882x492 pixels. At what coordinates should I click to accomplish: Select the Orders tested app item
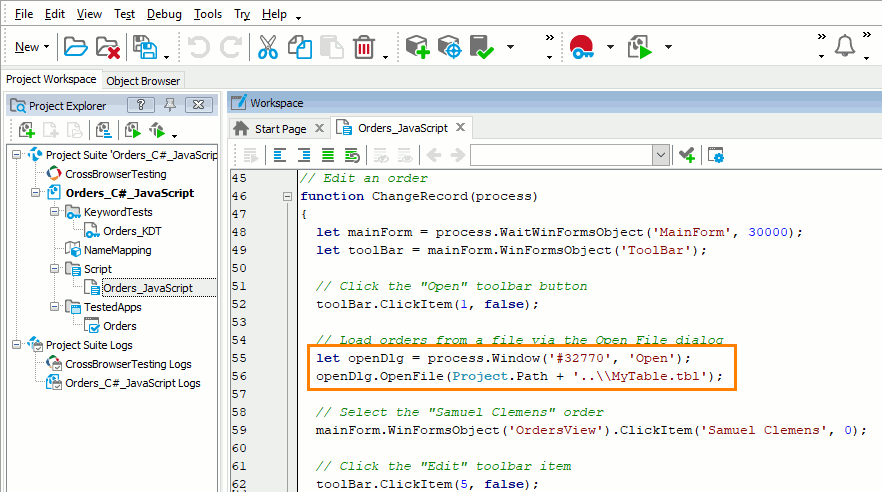click(x=119, y=326)
